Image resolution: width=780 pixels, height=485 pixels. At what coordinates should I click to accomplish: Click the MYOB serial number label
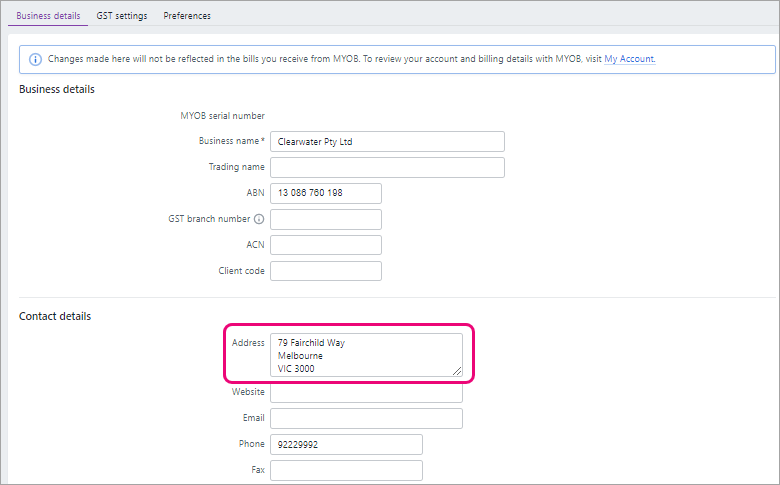point(222,115)
